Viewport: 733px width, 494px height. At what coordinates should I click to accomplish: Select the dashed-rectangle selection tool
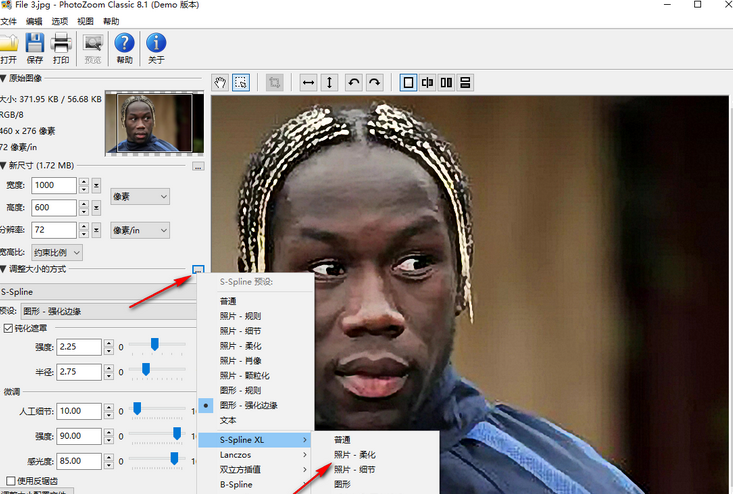(x=241, y=82)
